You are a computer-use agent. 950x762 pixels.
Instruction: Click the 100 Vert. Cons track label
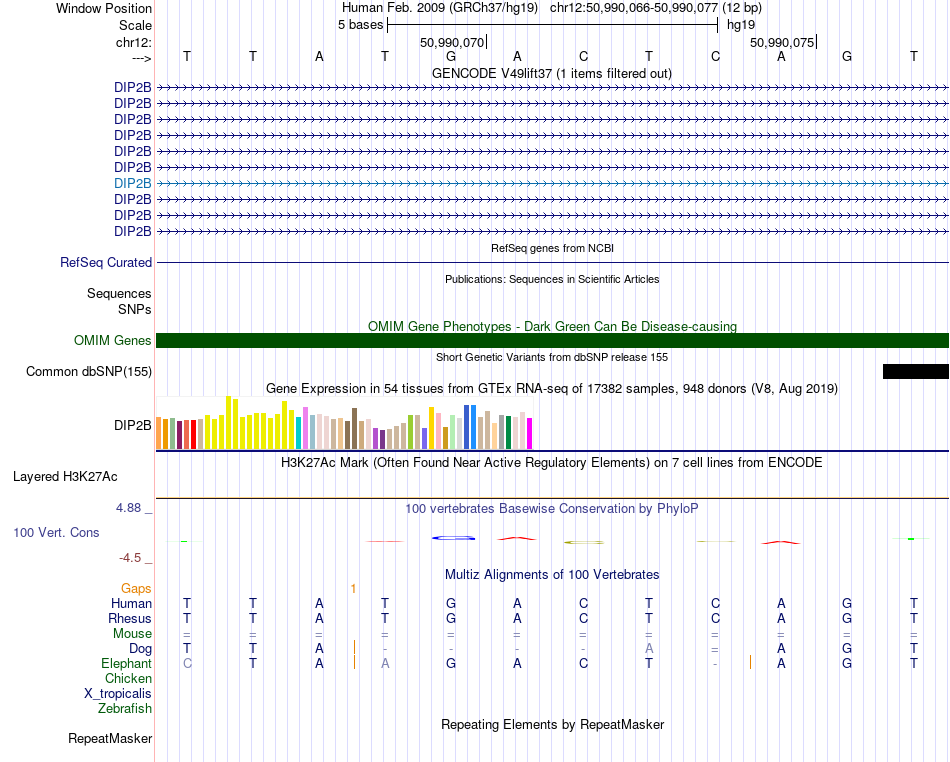tap(56, 532)
